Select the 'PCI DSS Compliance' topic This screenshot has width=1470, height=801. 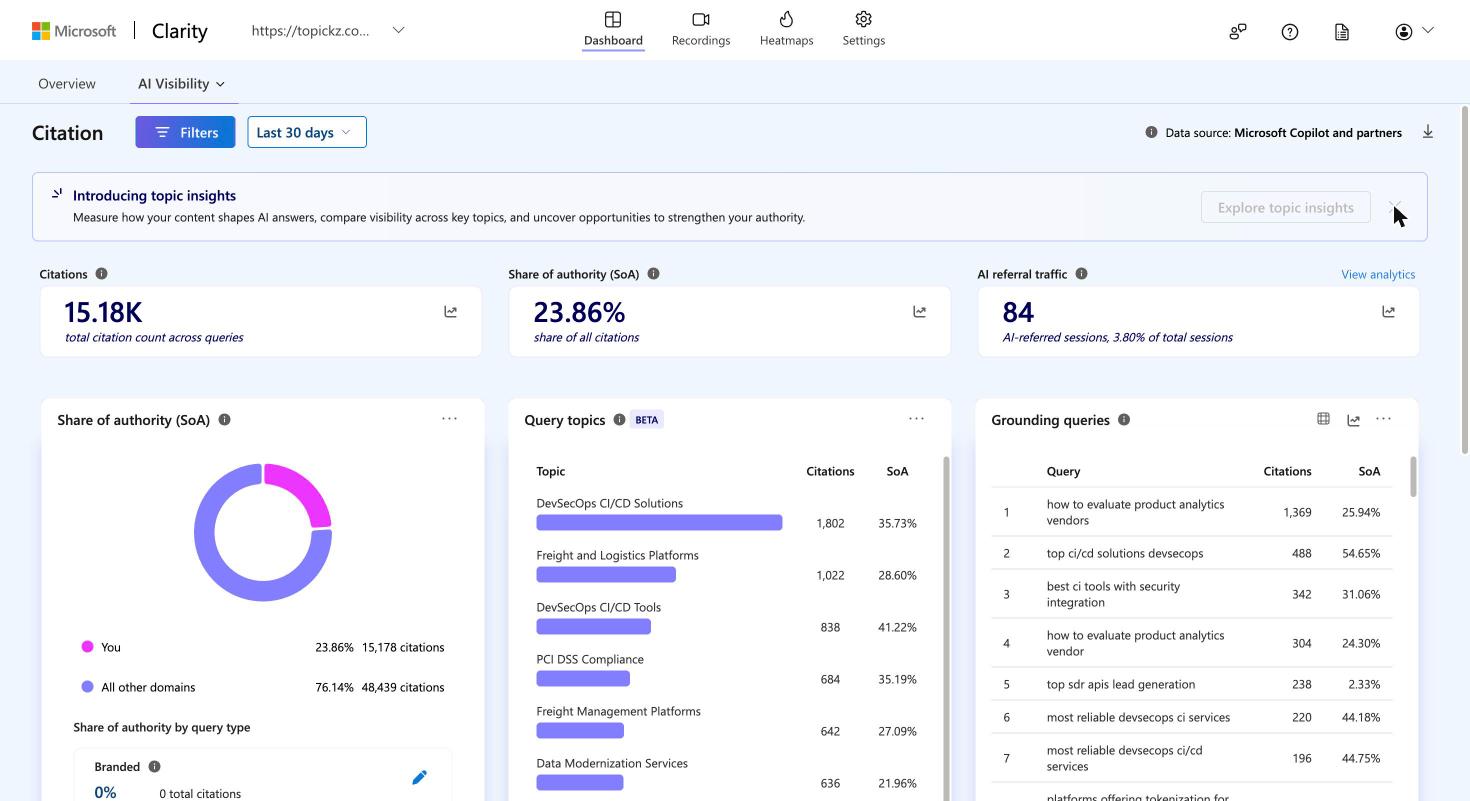[590, 660]
